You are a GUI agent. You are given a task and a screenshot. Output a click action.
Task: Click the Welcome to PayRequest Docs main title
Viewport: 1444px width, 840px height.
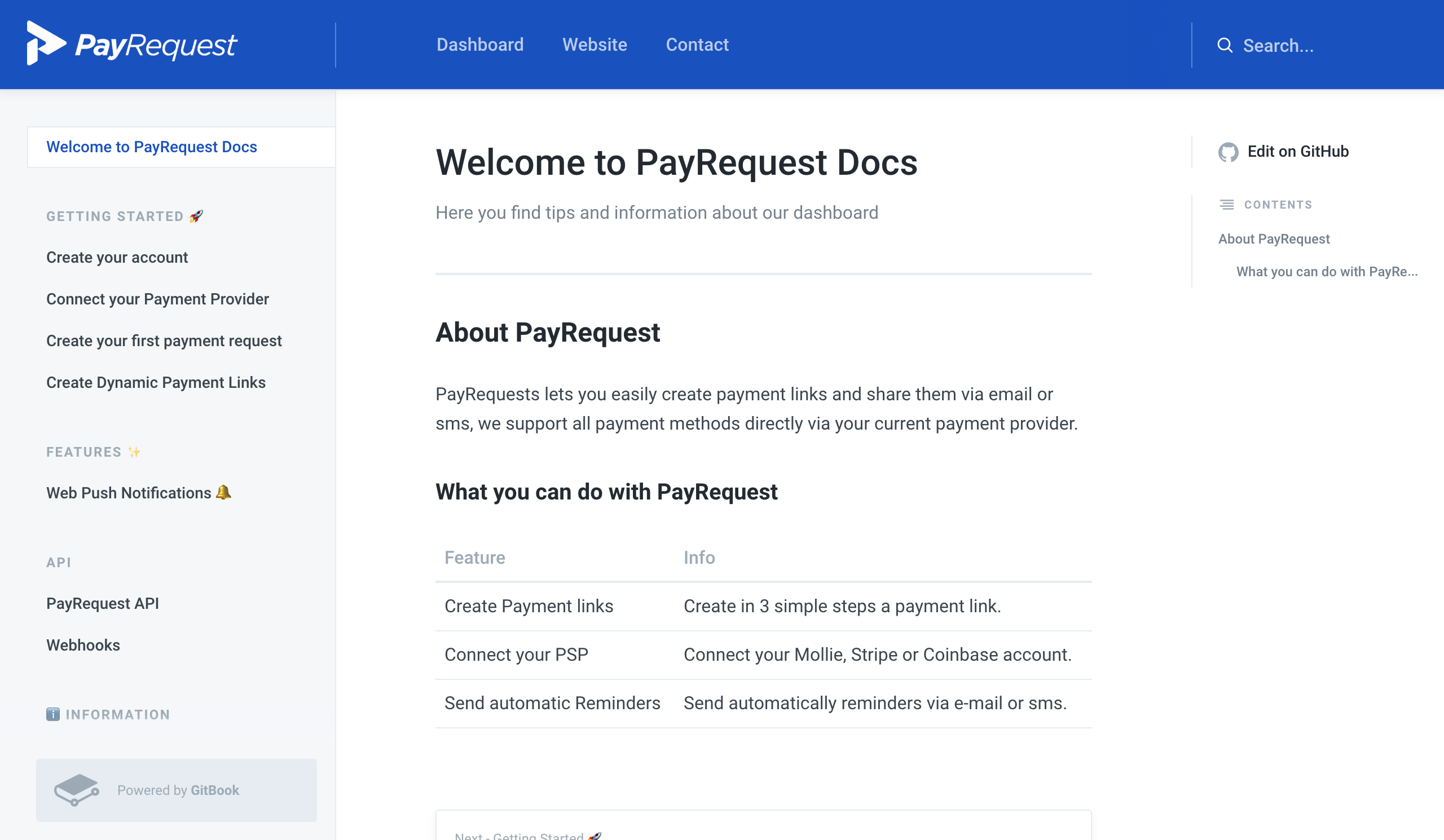(x=676, y=162)
